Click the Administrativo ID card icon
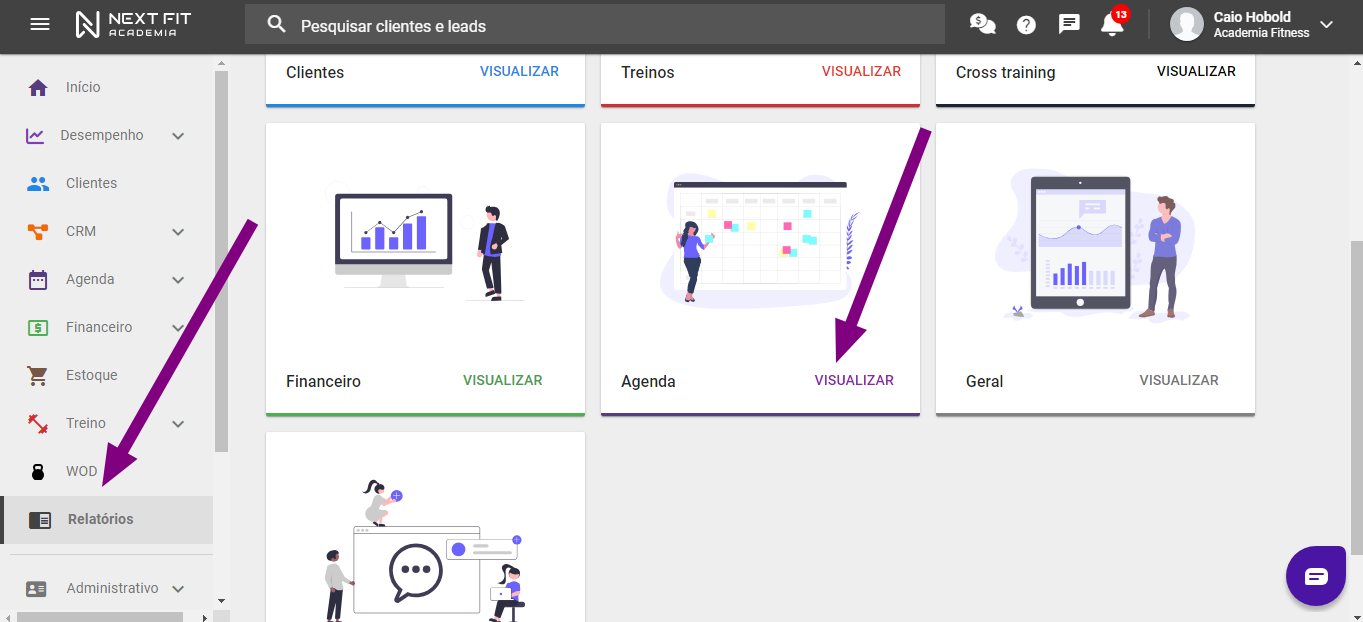Image resolution: width=1363 pixels, height=622 pixels. [36, 589]
